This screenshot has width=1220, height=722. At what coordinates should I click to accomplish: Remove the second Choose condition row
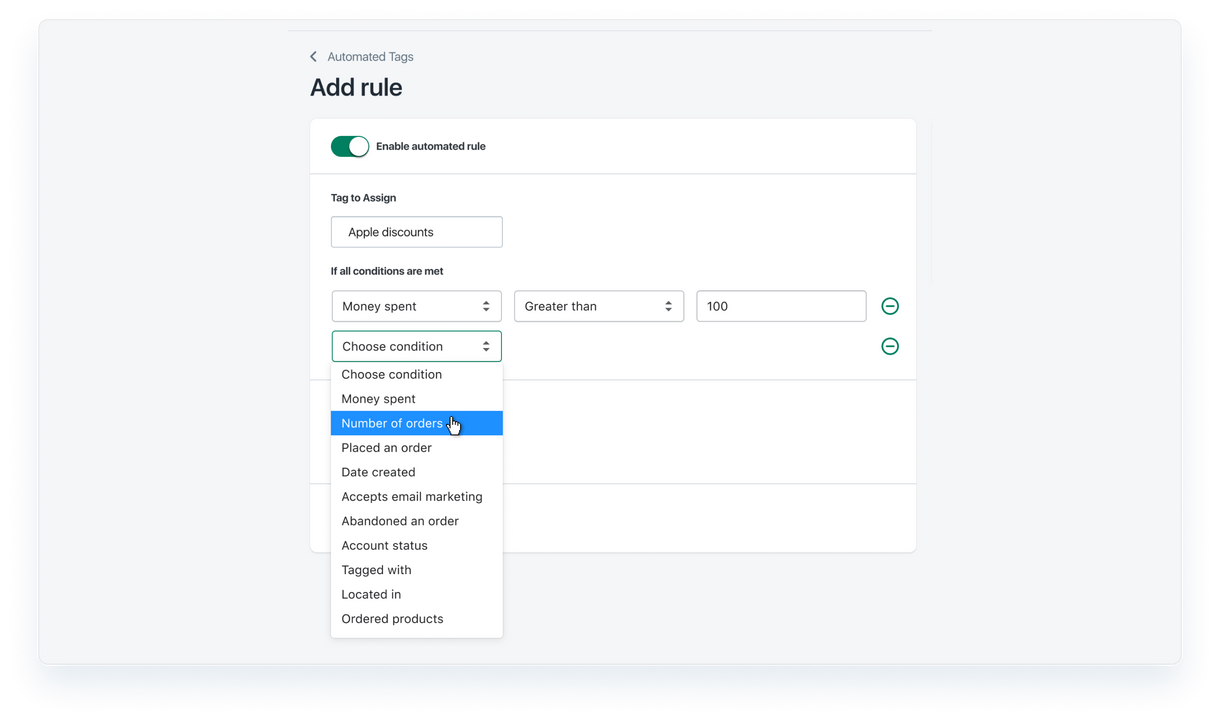[x=889, y=346]
